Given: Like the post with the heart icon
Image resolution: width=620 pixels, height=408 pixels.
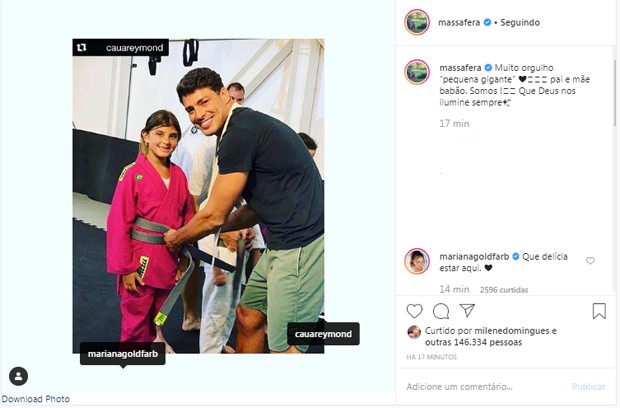Looking at the screenshot, I should pos(414,311).
